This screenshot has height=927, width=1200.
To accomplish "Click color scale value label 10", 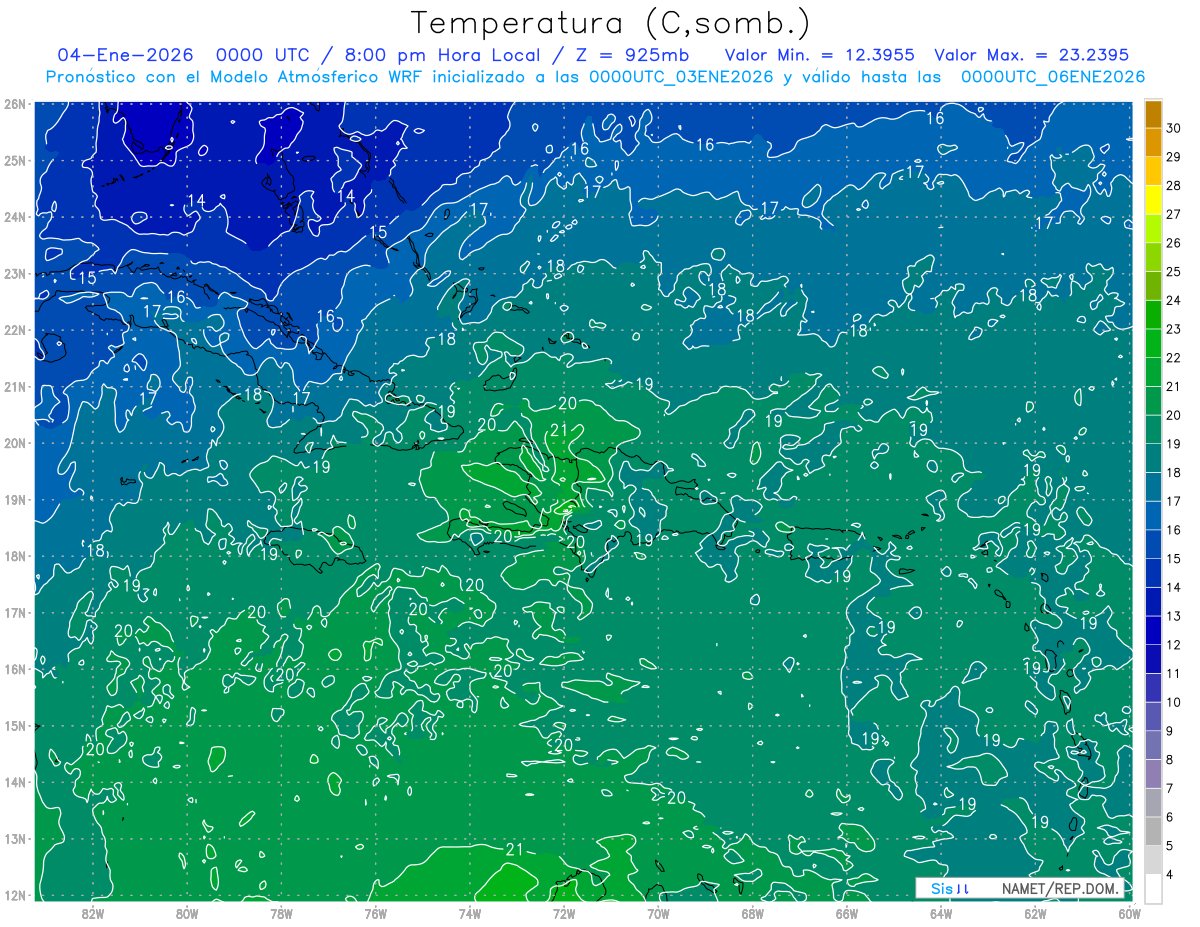I will (x=1174, y=702).
